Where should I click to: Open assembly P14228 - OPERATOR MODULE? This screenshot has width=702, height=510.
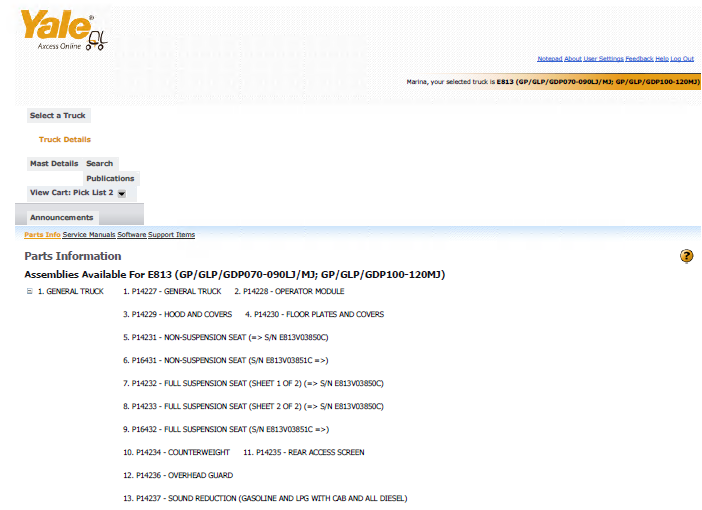[x=289, y=291]
